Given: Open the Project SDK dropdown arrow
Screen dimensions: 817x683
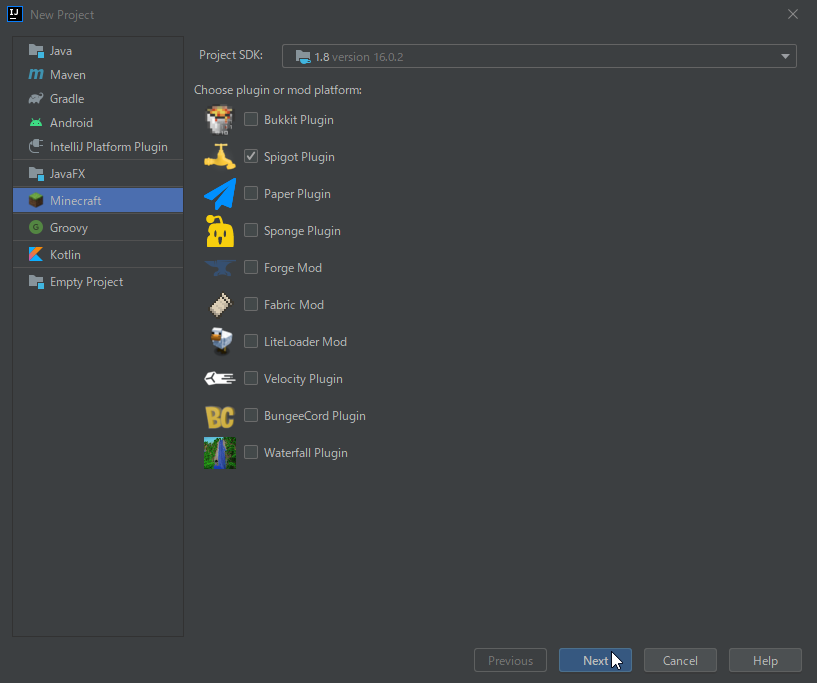Looking at the screenshot, I should [785, 56].
